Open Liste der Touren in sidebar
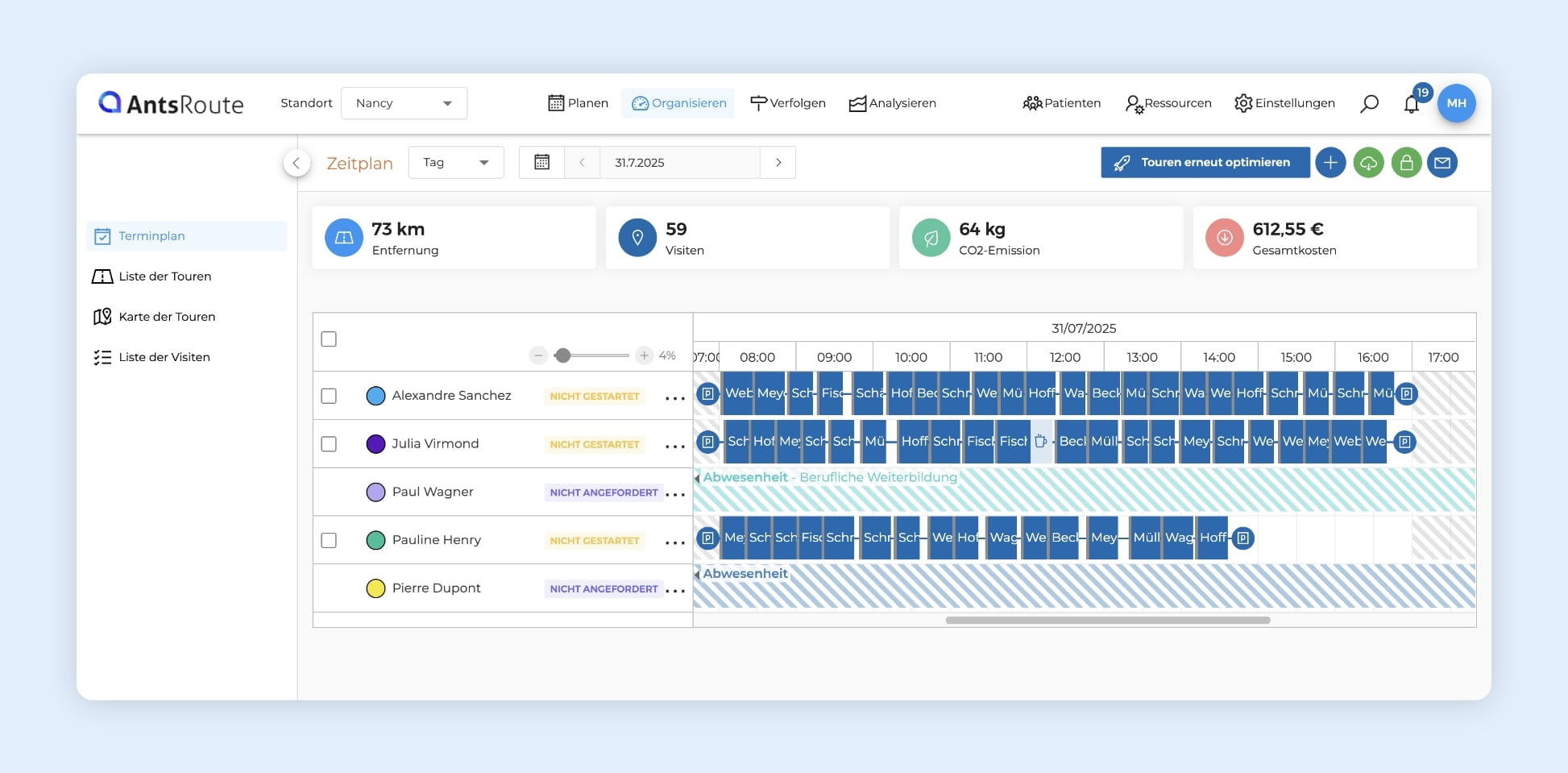This screenshot has width=1568, height=773. [x=164, y=276]
